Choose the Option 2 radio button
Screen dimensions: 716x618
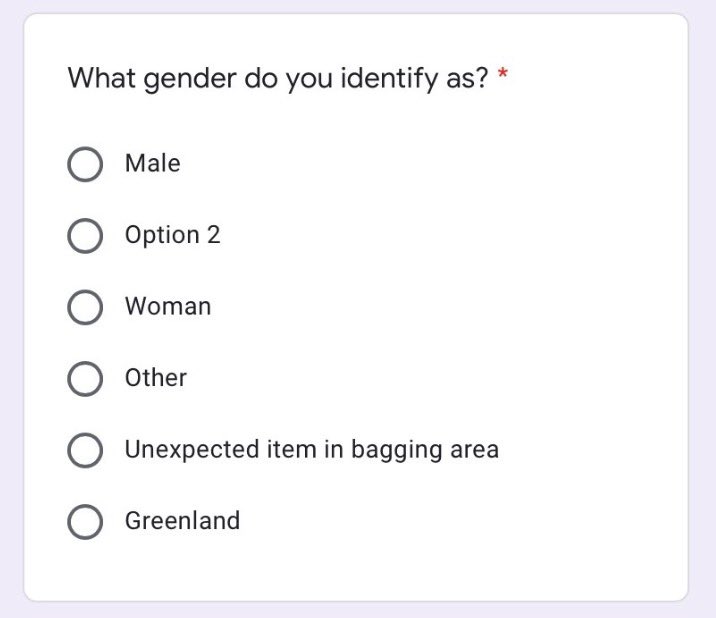pyautogui.click(x=85, y=236)
